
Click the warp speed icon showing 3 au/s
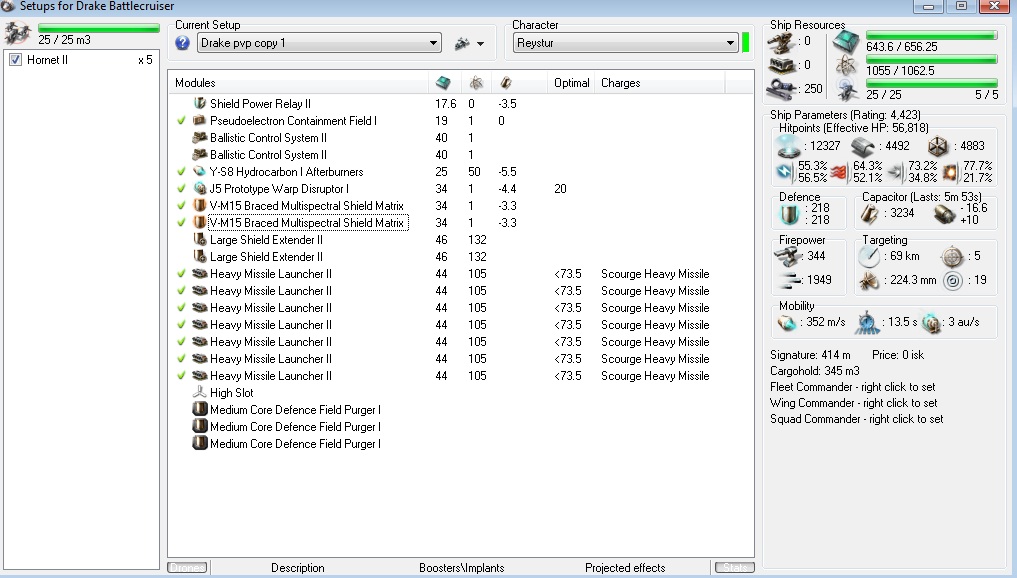point(931,322)
